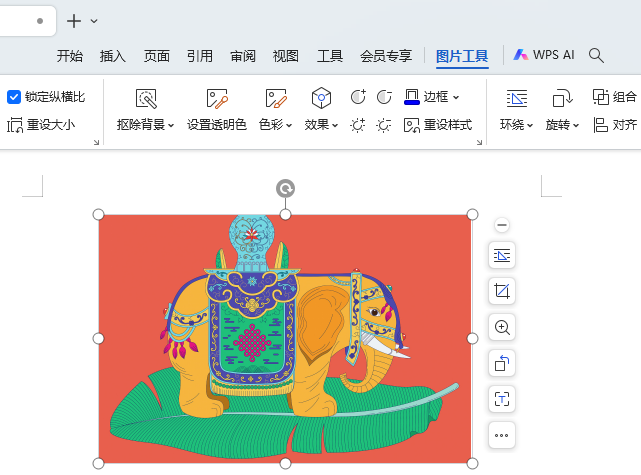Expand the 效果 dropdown arrow

335,126
